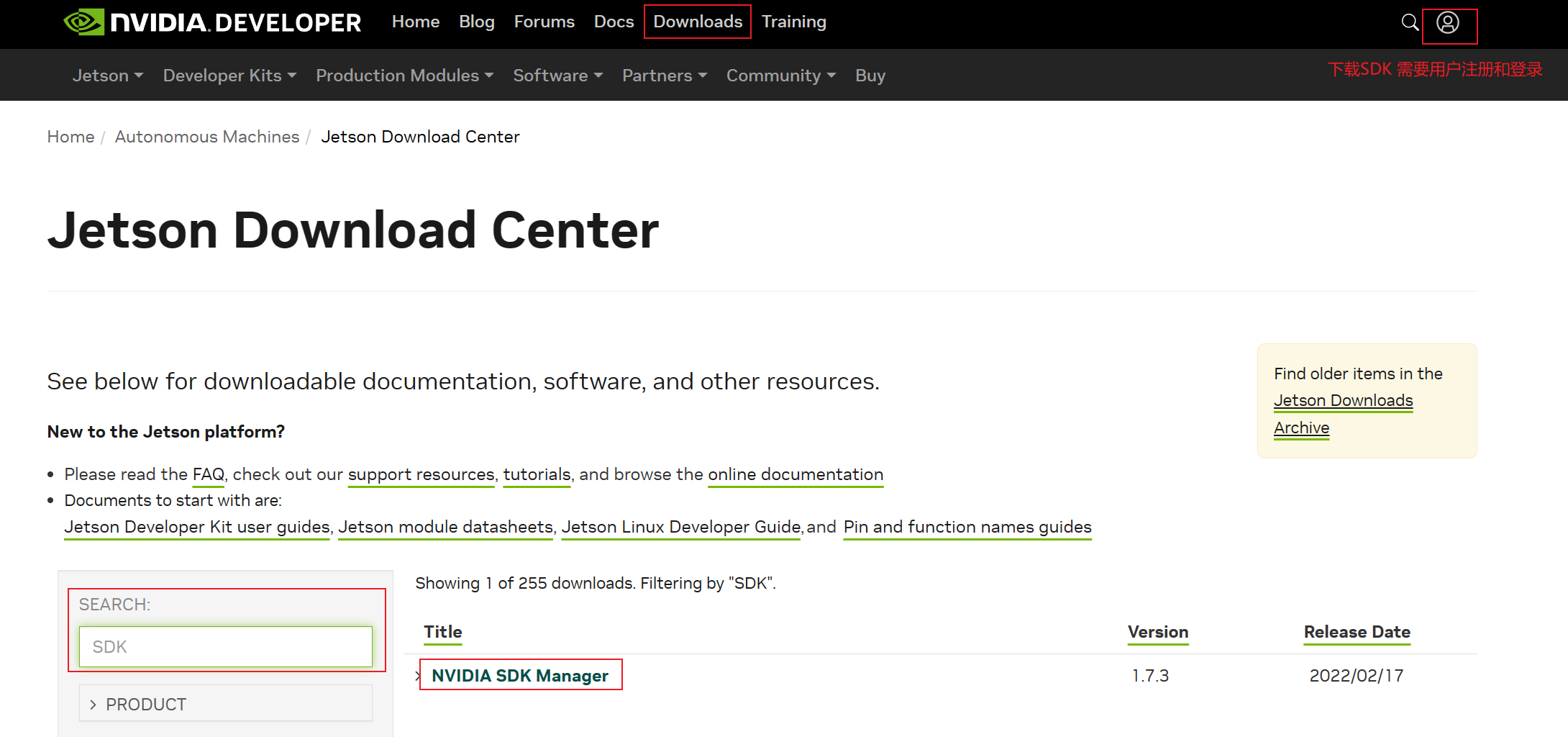The height and width of the screenshot is (737, 1568).
Task: Expand the Software dropdown menu
Action: pyautogui.click(x=558, y=76)
